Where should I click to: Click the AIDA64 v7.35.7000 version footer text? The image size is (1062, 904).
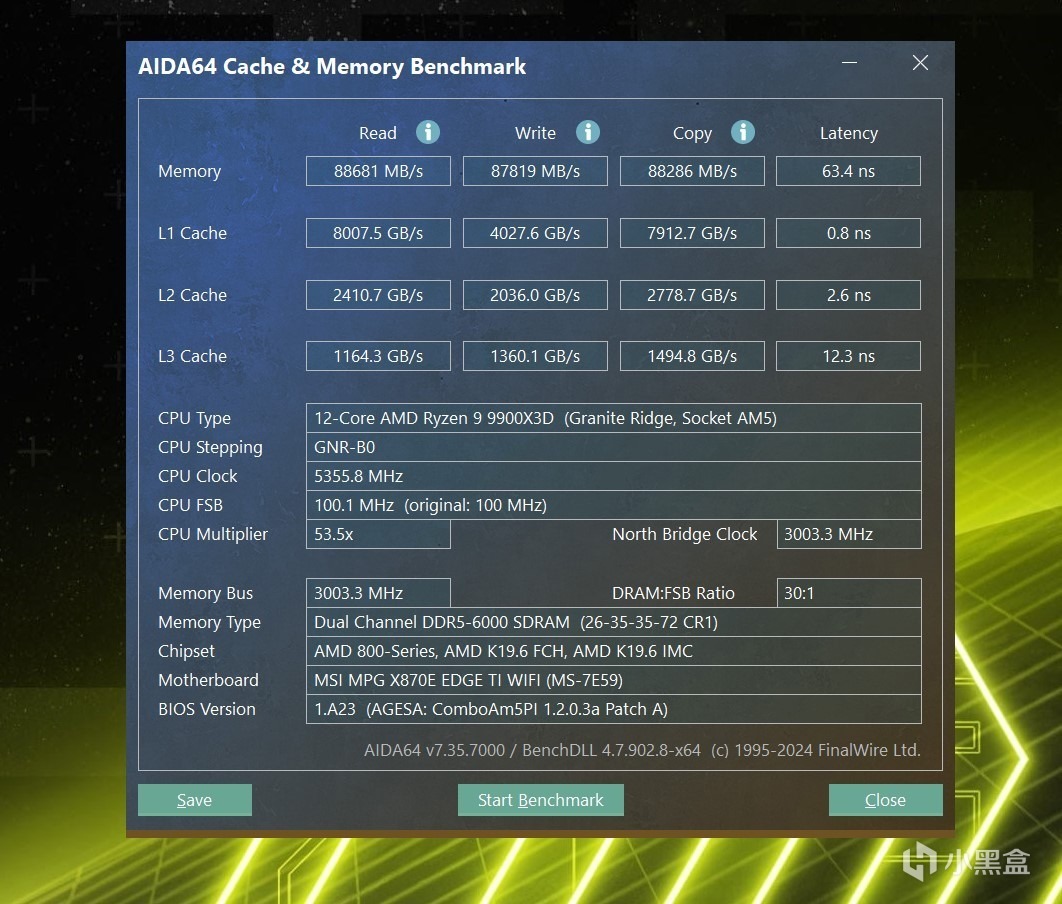[642, 750]
